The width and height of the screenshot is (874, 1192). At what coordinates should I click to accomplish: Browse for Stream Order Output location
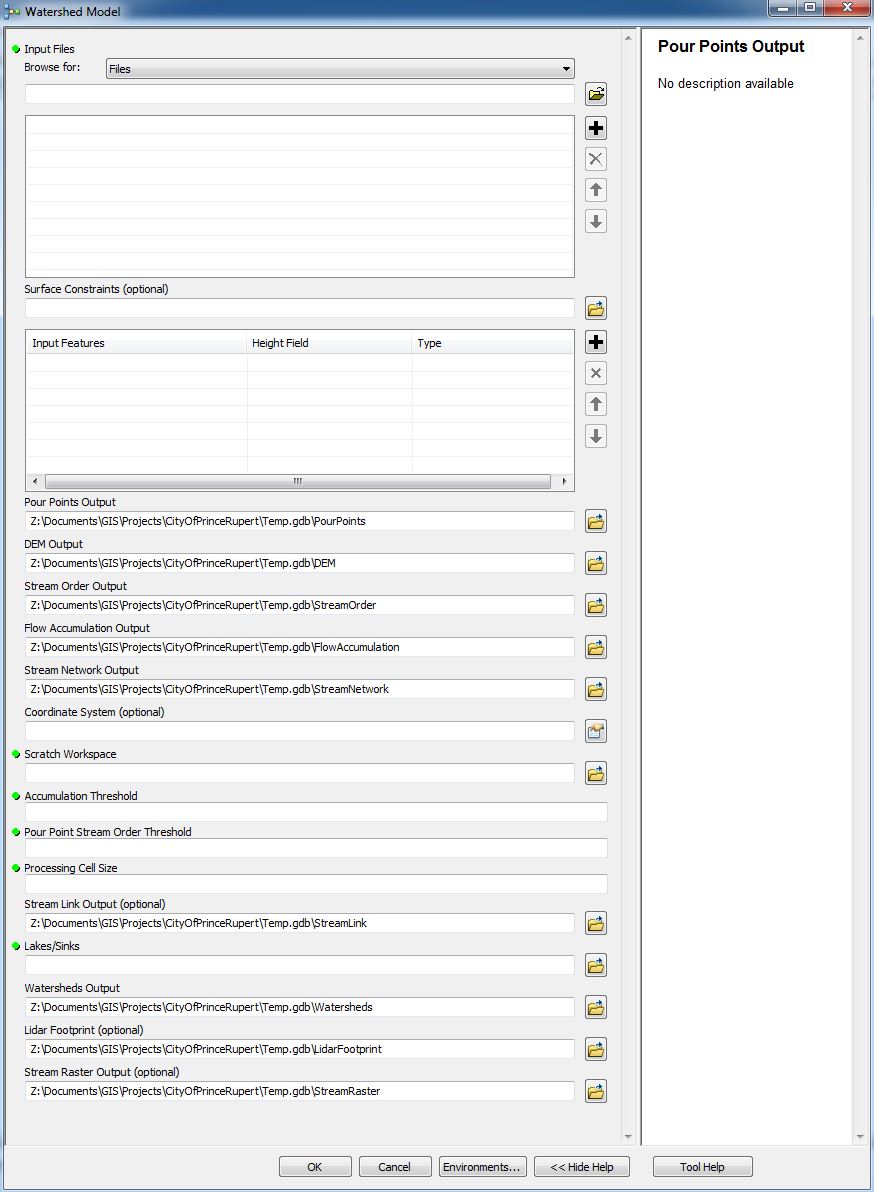pos(596,605)
